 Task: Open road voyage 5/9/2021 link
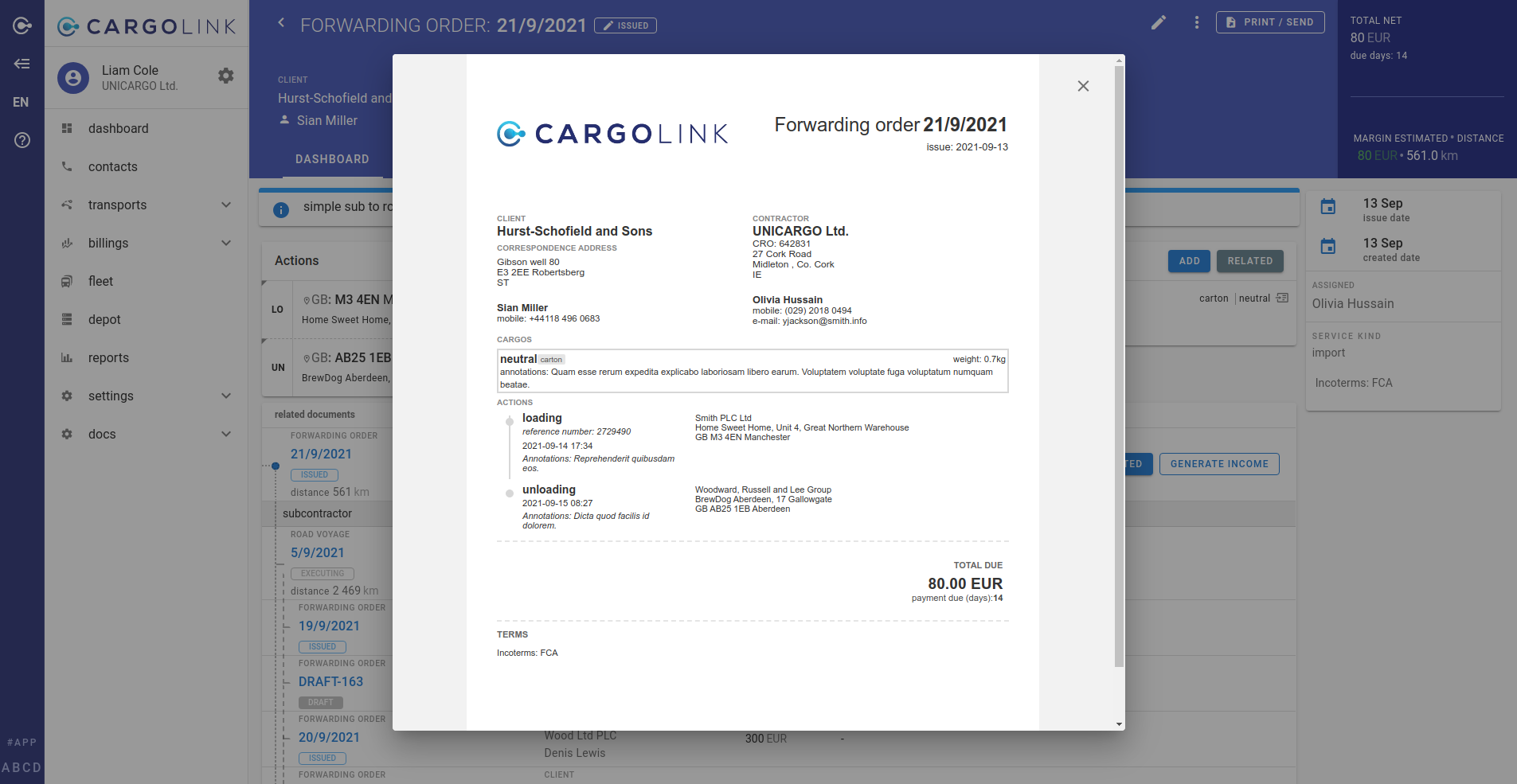point(318,552)
